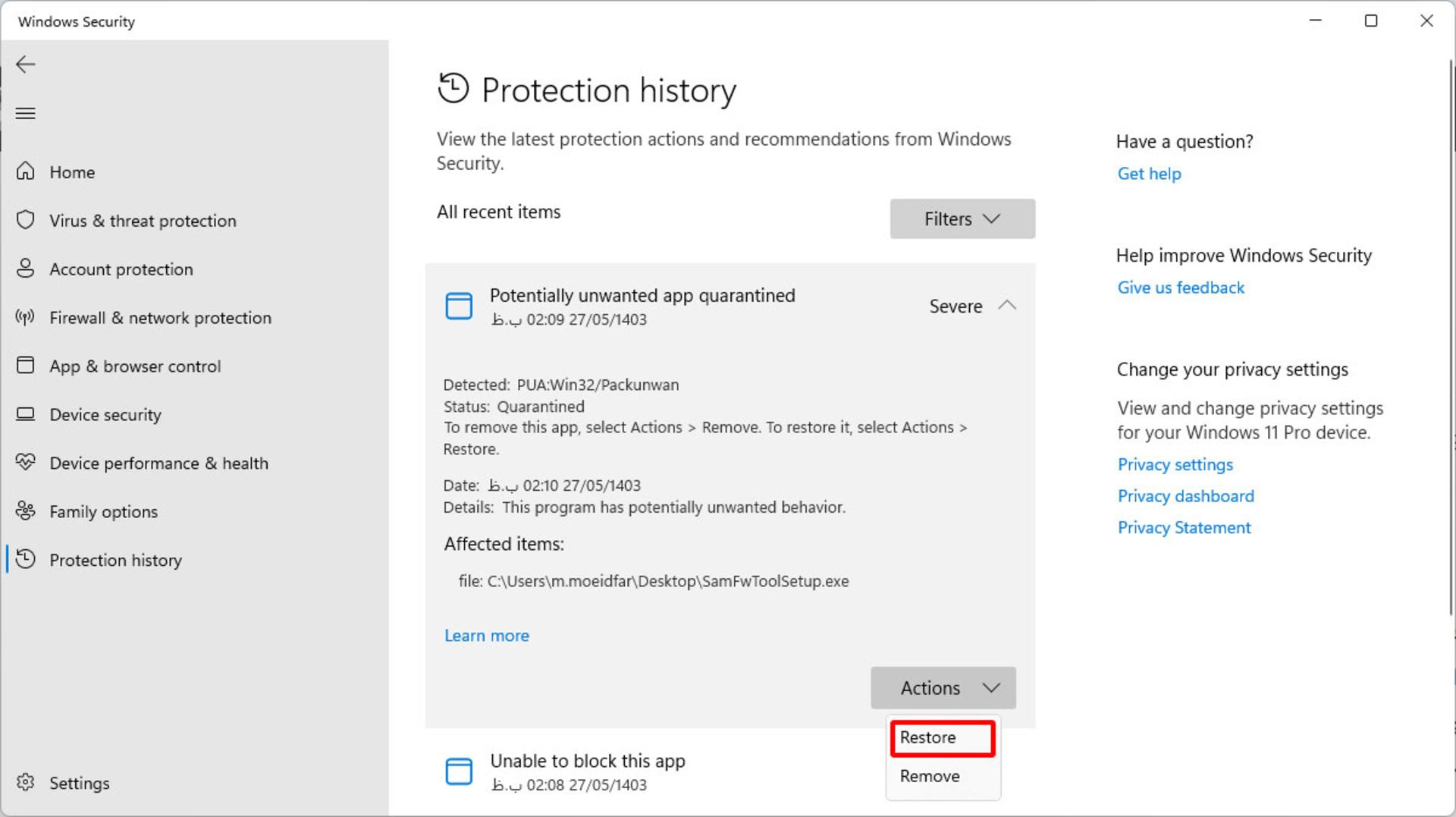Viewport: 1456px width, 817px height.
Task: Go to Virus & threat protection
Action: coord(143,221)
